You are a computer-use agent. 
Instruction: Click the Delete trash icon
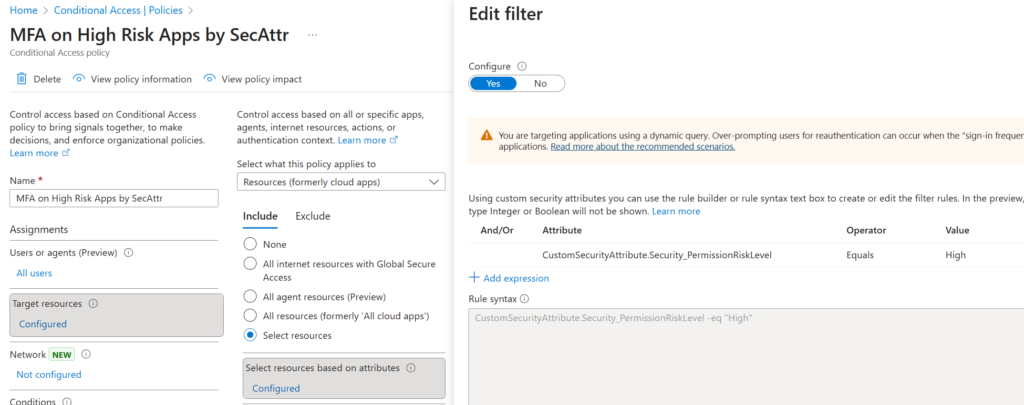21,79
